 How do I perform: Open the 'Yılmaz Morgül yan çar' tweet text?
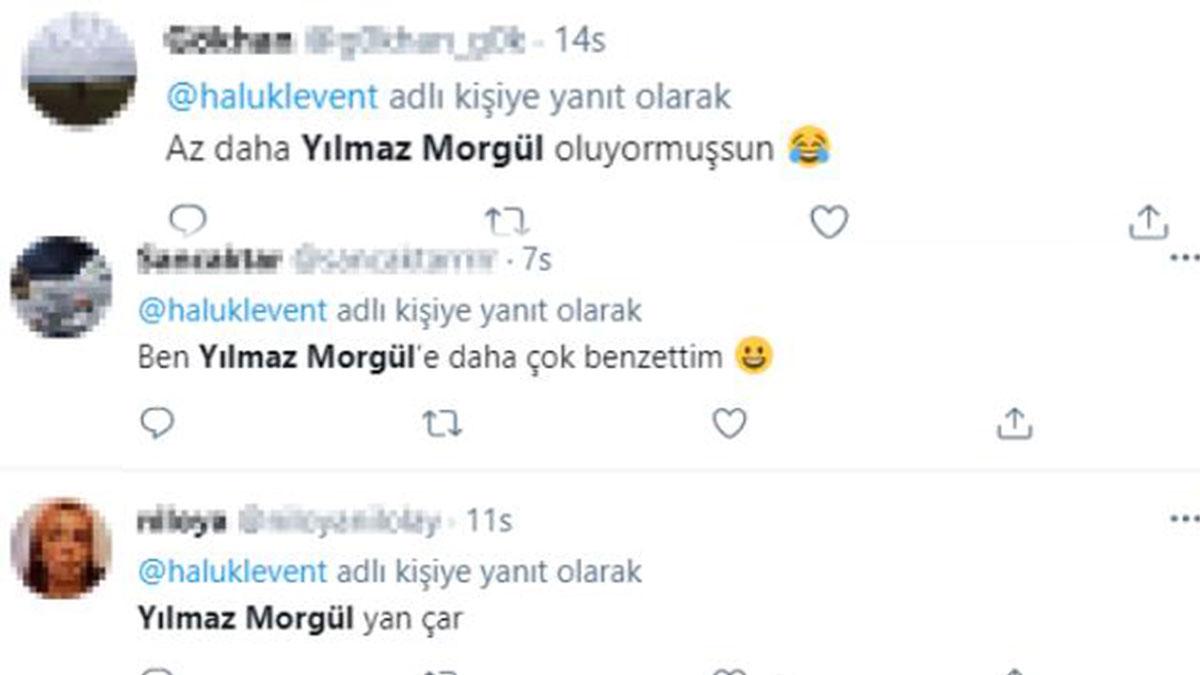[x=300, y=619]
